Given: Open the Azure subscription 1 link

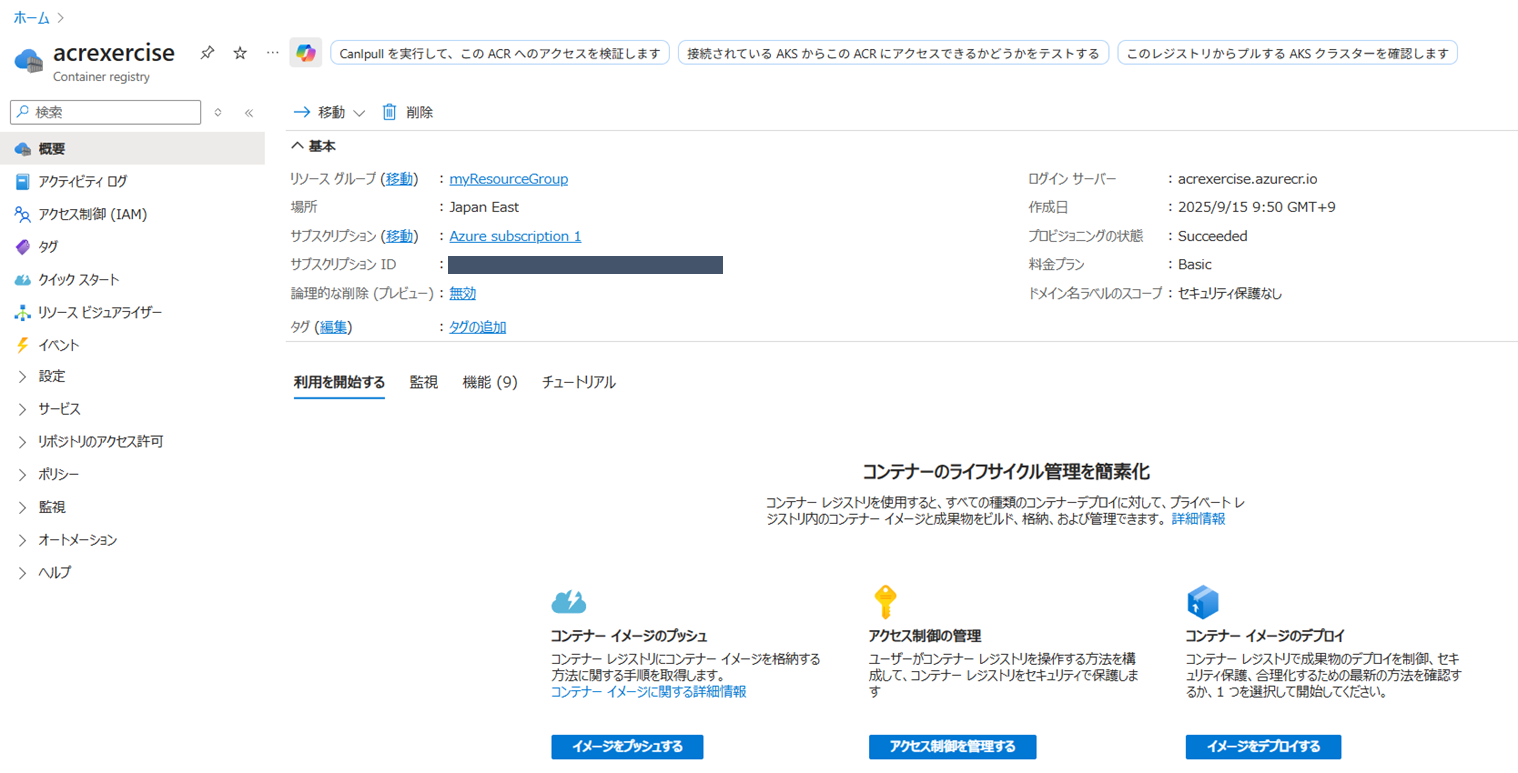Looking at the screenshot, I should pyautogui.click(x=515, y=236).
